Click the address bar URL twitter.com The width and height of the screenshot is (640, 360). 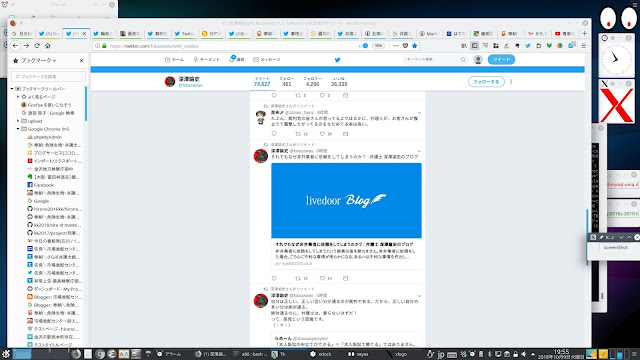click(154, 46)
